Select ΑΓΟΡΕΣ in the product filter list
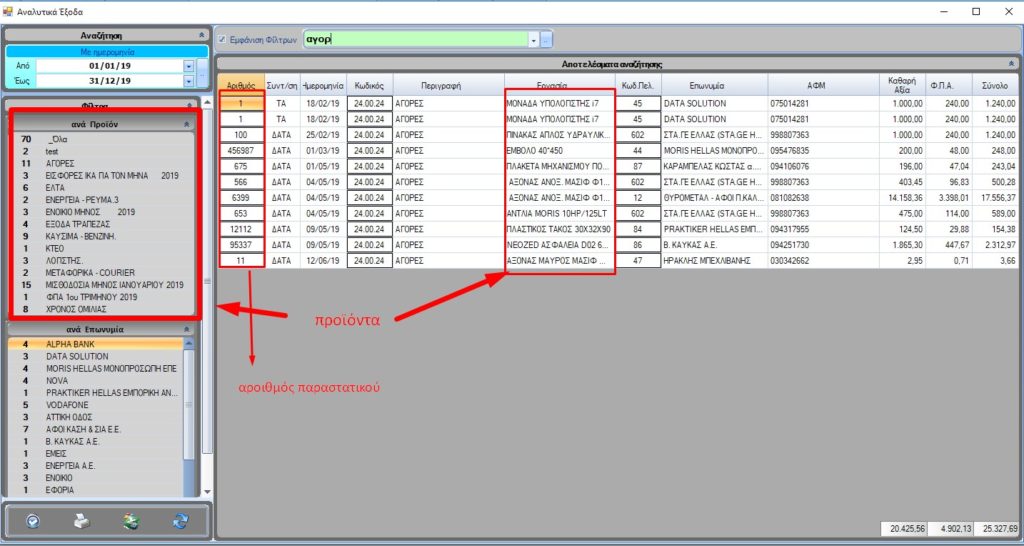 coord(60,161)
